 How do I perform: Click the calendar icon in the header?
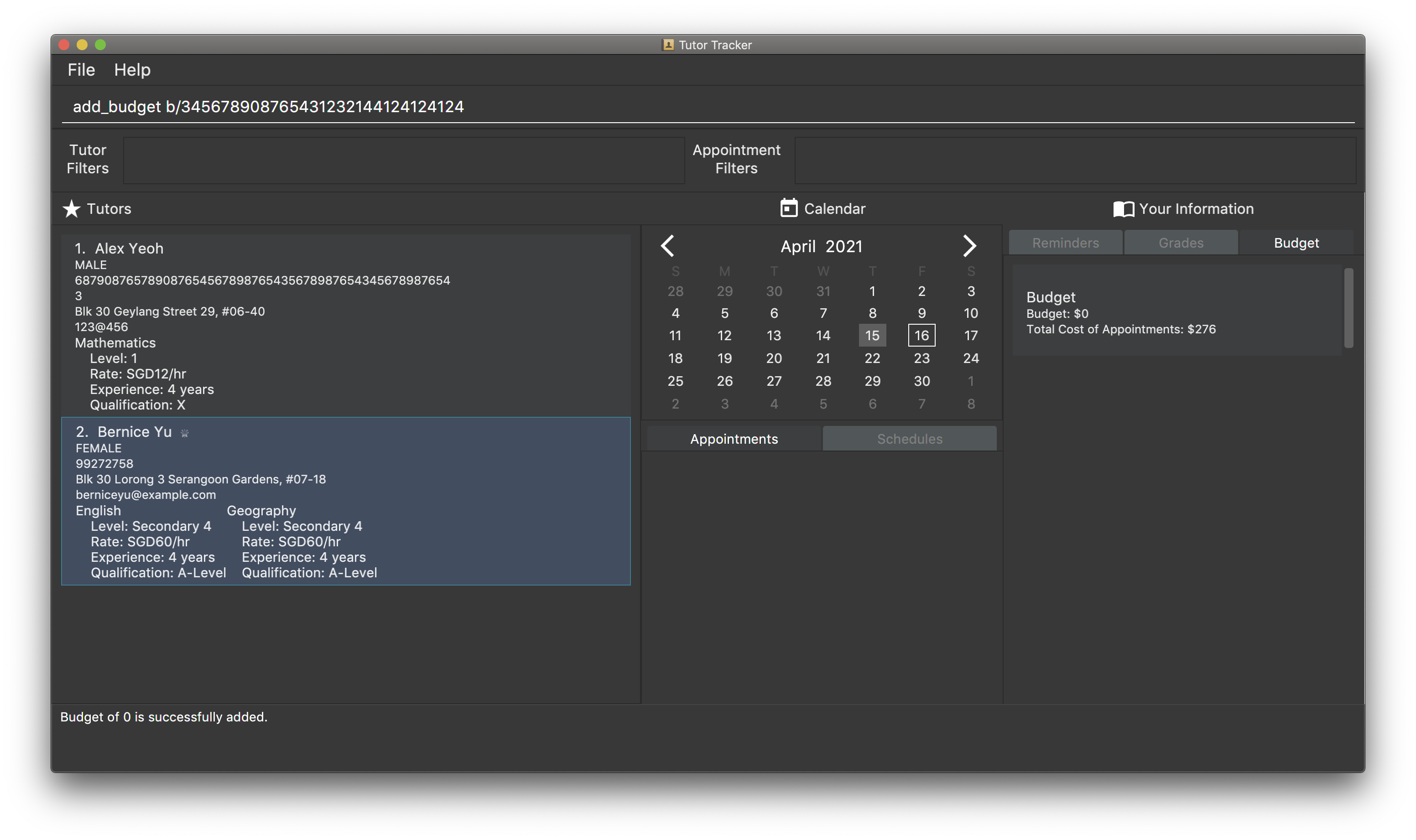tap(789, 208)
